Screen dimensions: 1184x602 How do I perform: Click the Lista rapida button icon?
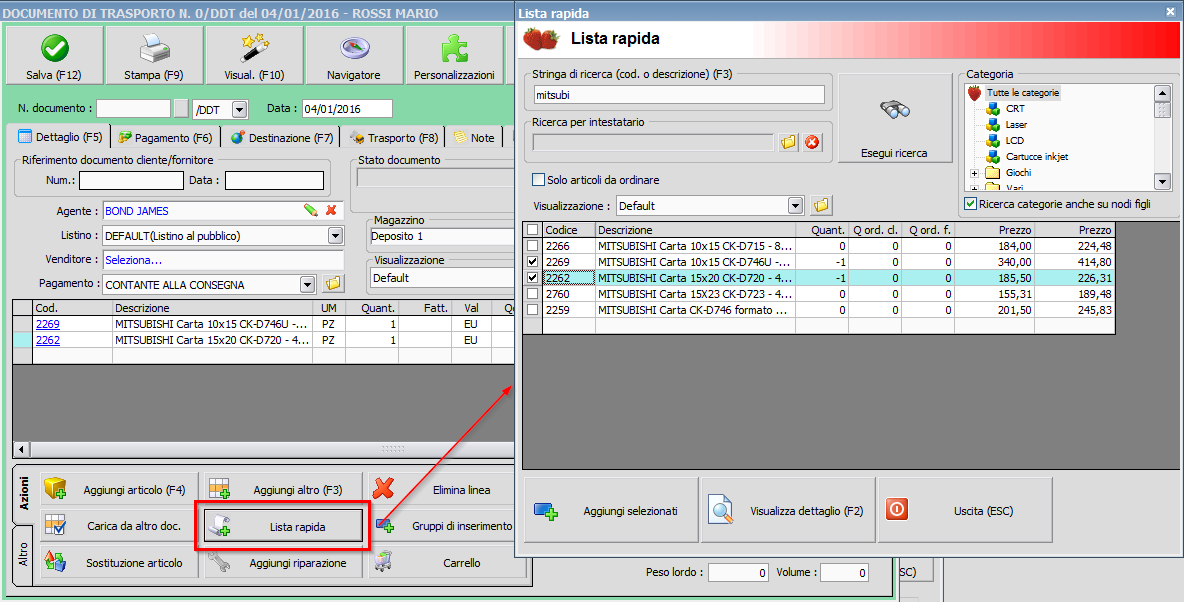coord(220,526)
